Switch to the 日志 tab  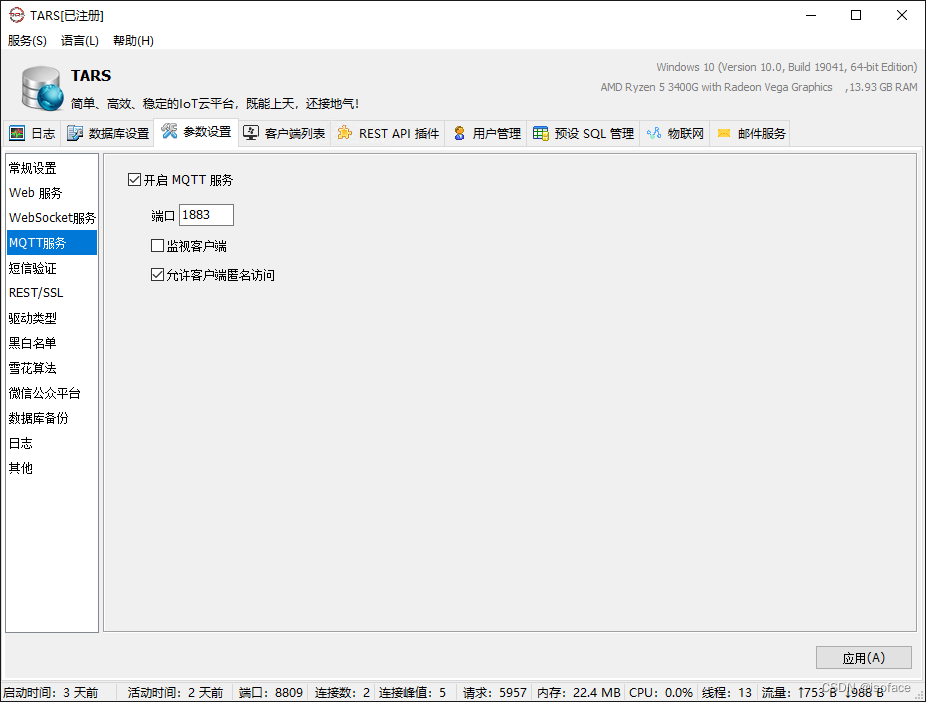[x=32, y=133]
